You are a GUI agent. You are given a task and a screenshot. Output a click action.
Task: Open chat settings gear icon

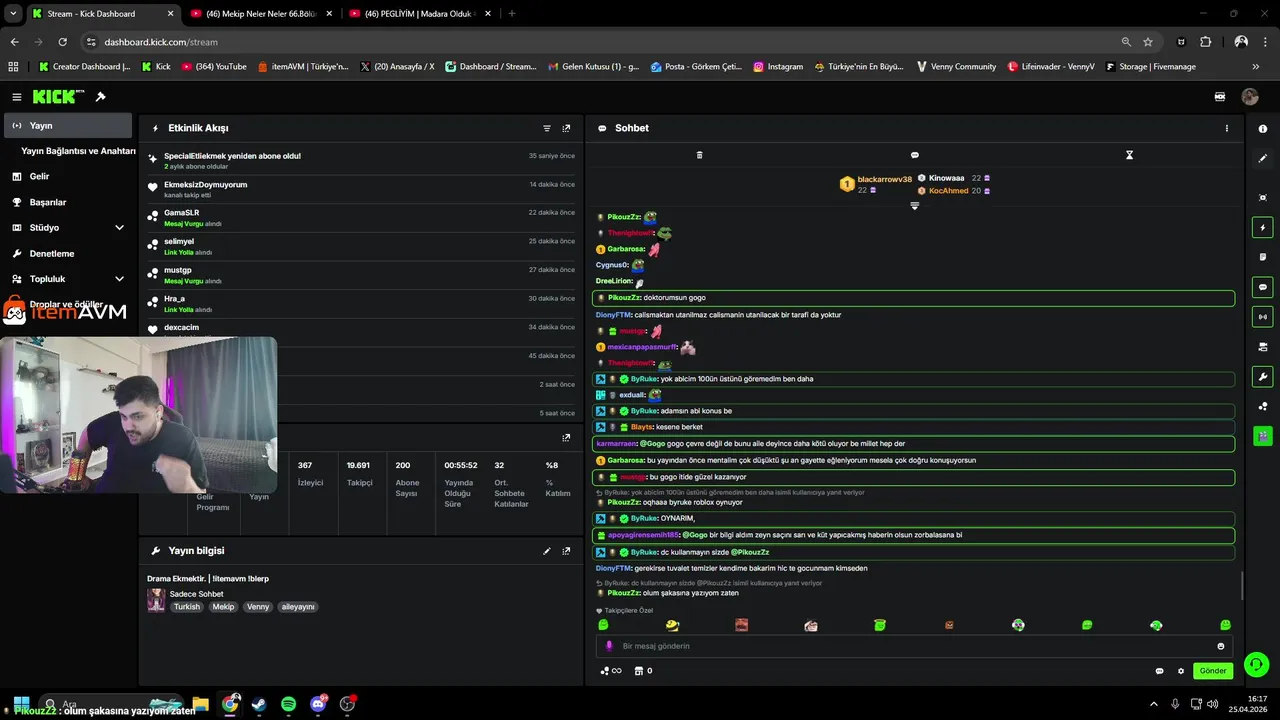[x=1181, y=671]
